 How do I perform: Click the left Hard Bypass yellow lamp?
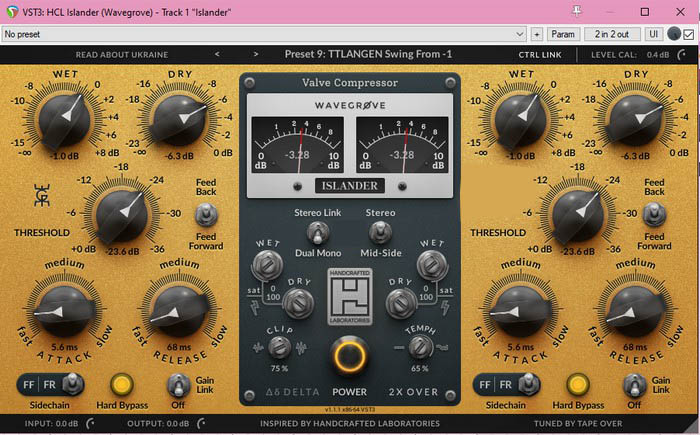click(122, 385)
